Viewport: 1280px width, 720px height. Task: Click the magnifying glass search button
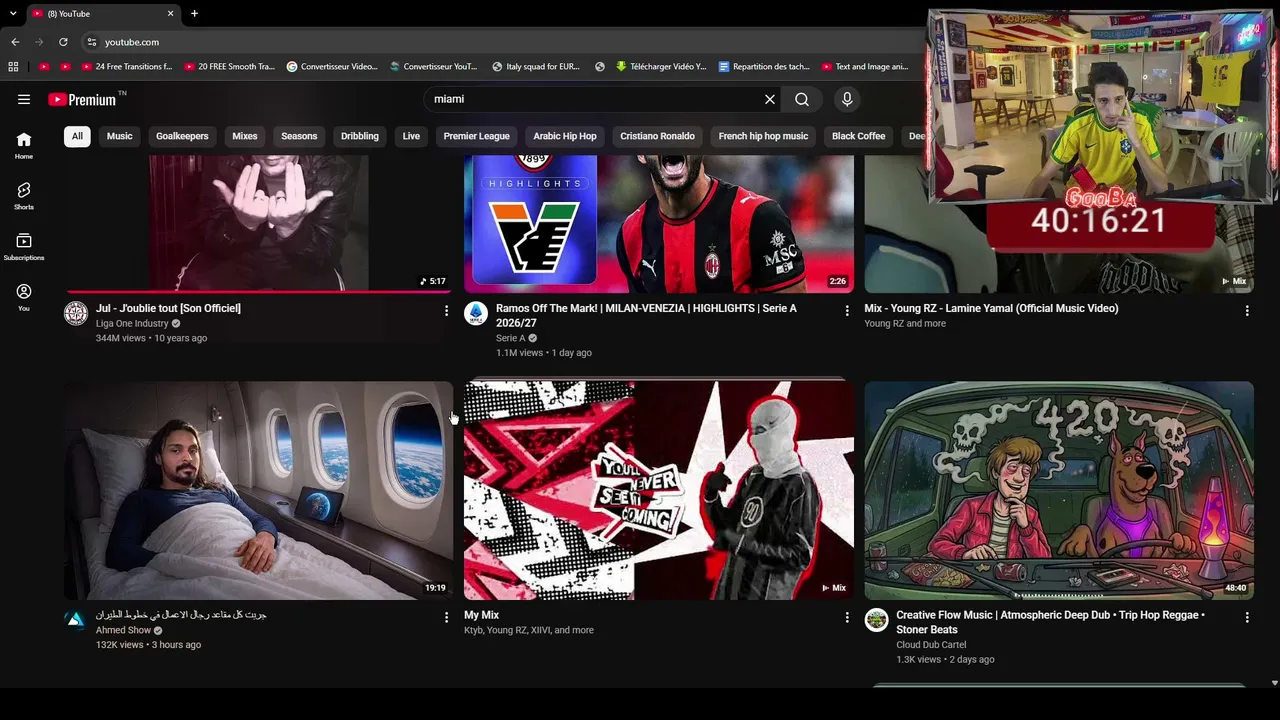[802, 99]
